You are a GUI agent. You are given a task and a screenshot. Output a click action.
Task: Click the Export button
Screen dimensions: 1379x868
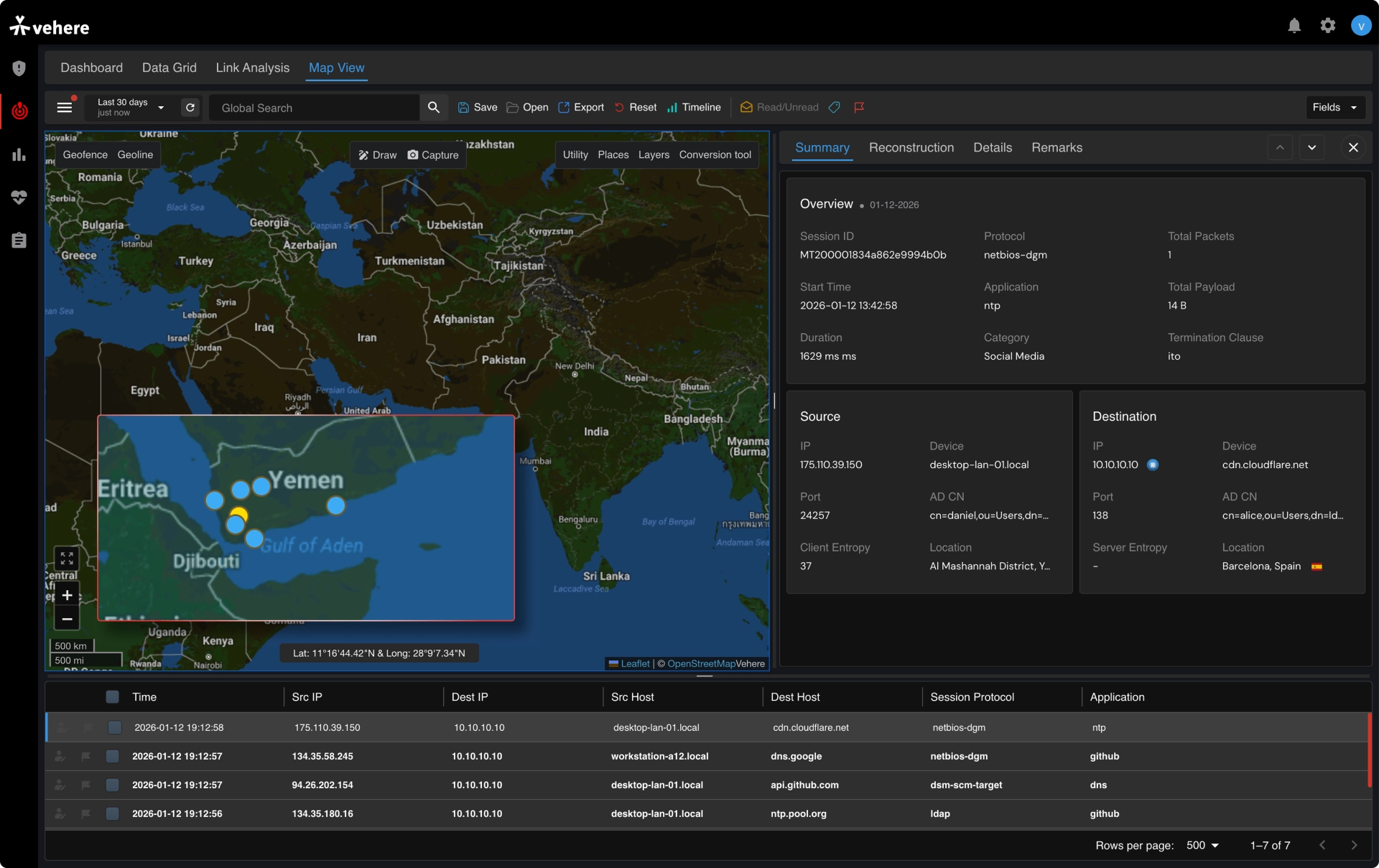[581, 107]
